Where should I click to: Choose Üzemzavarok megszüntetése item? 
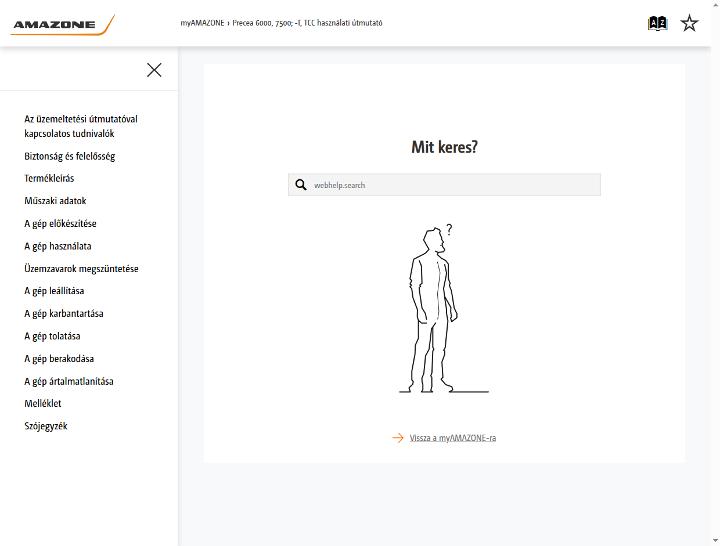[81, 269]
